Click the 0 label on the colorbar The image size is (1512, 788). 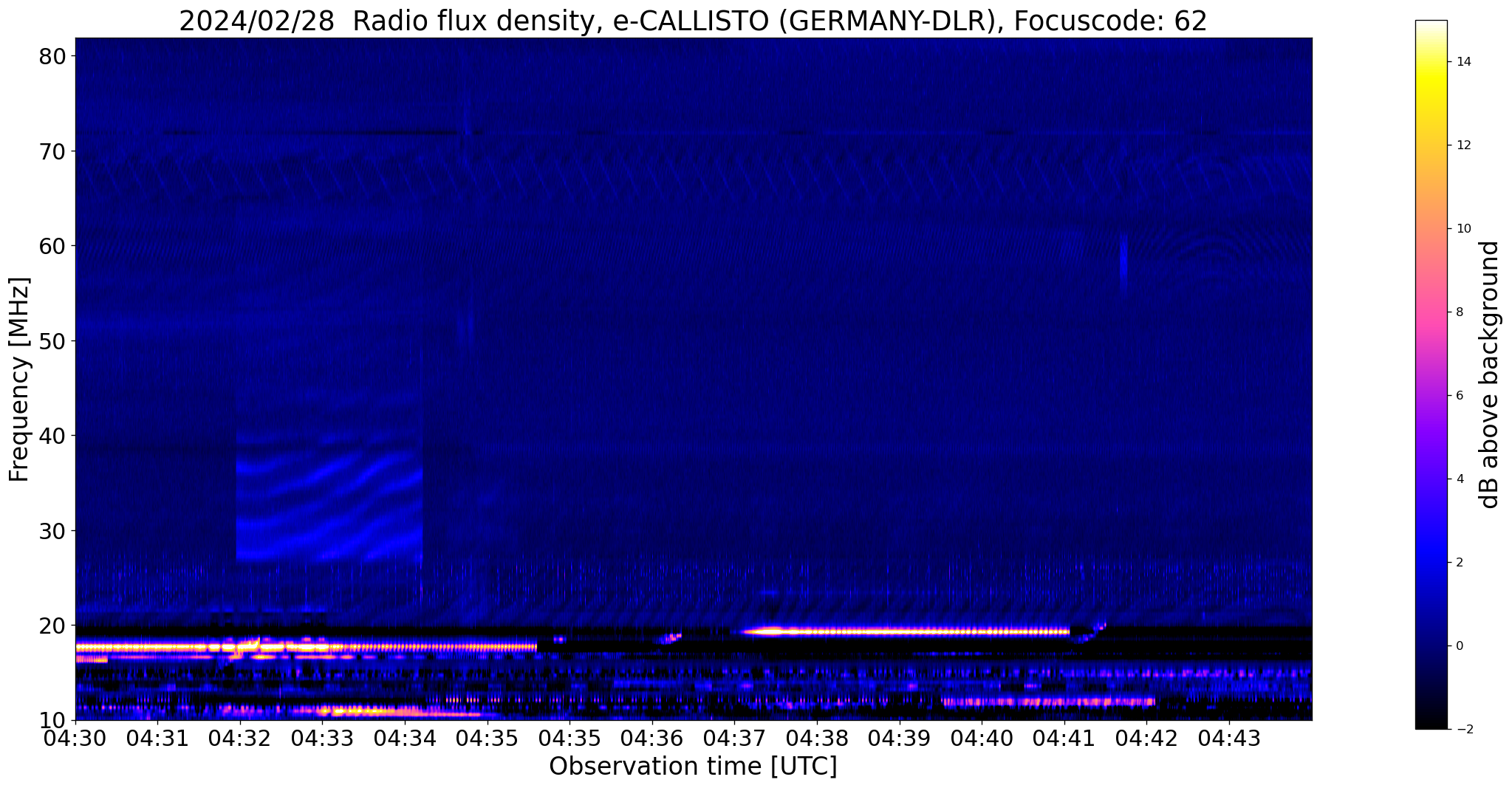point(1460,646)
